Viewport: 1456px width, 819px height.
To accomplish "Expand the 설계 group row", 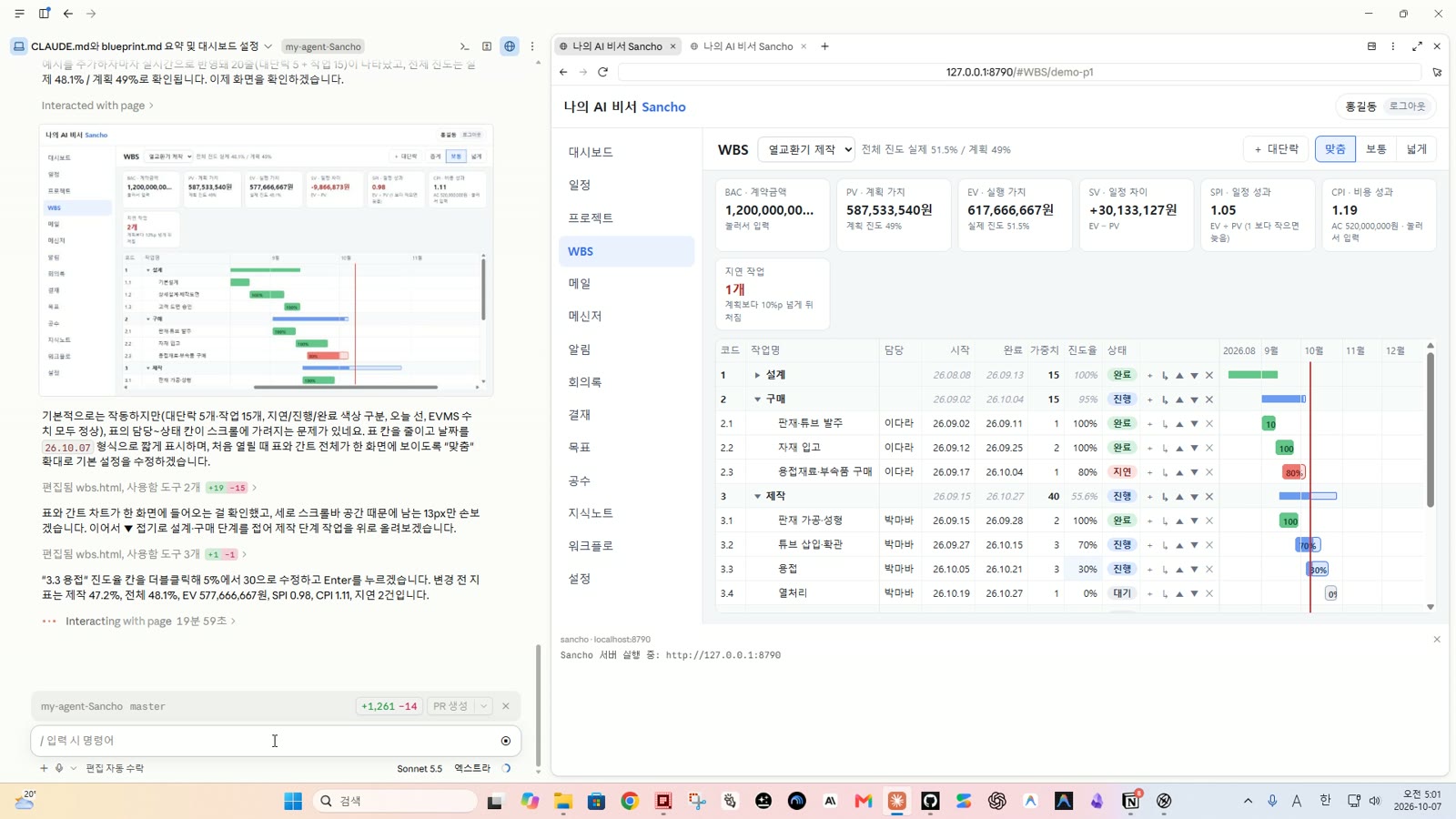I will 757,375.
